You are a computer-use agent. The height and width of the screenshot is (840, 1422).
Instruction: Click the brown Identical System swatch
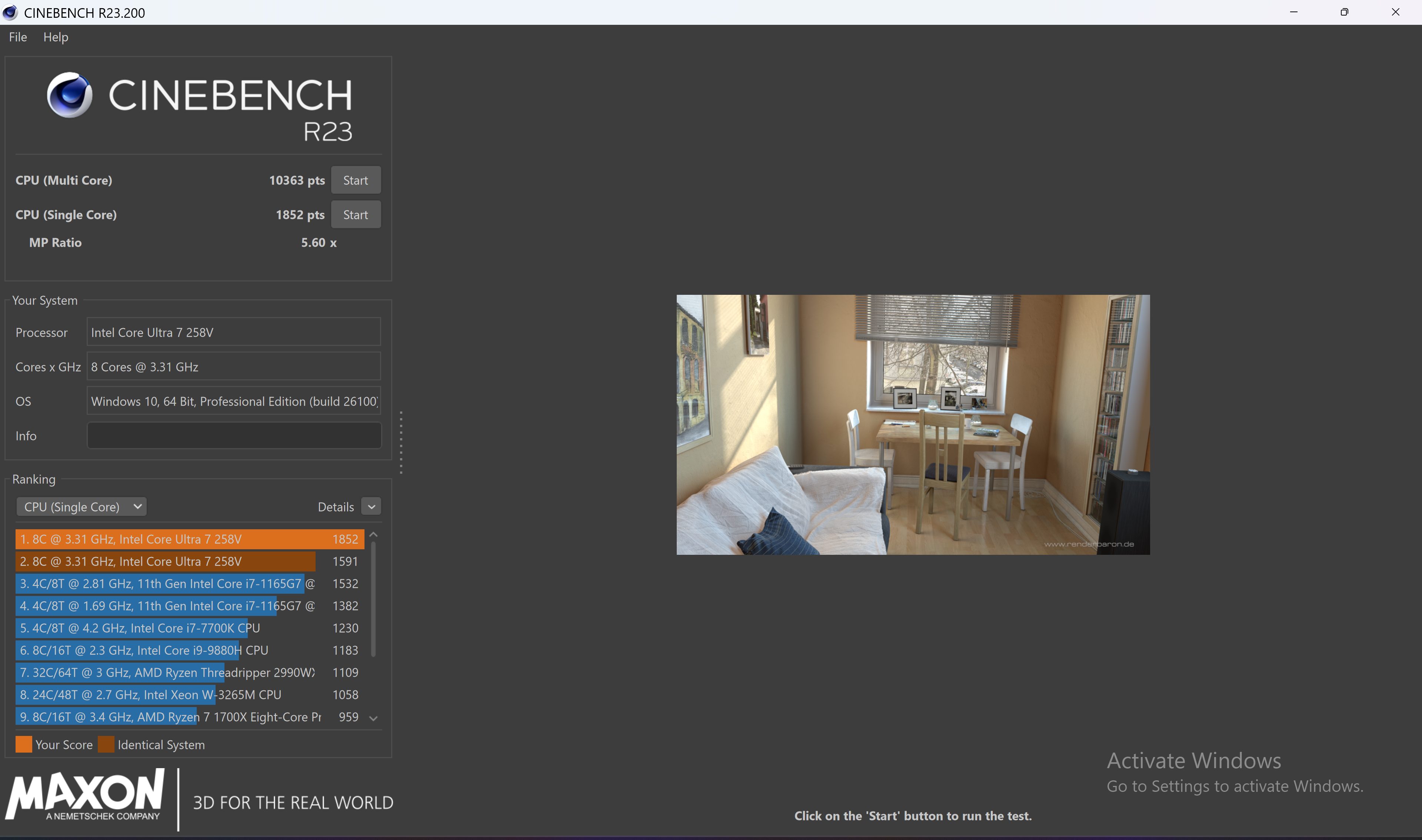coord(106,744)
